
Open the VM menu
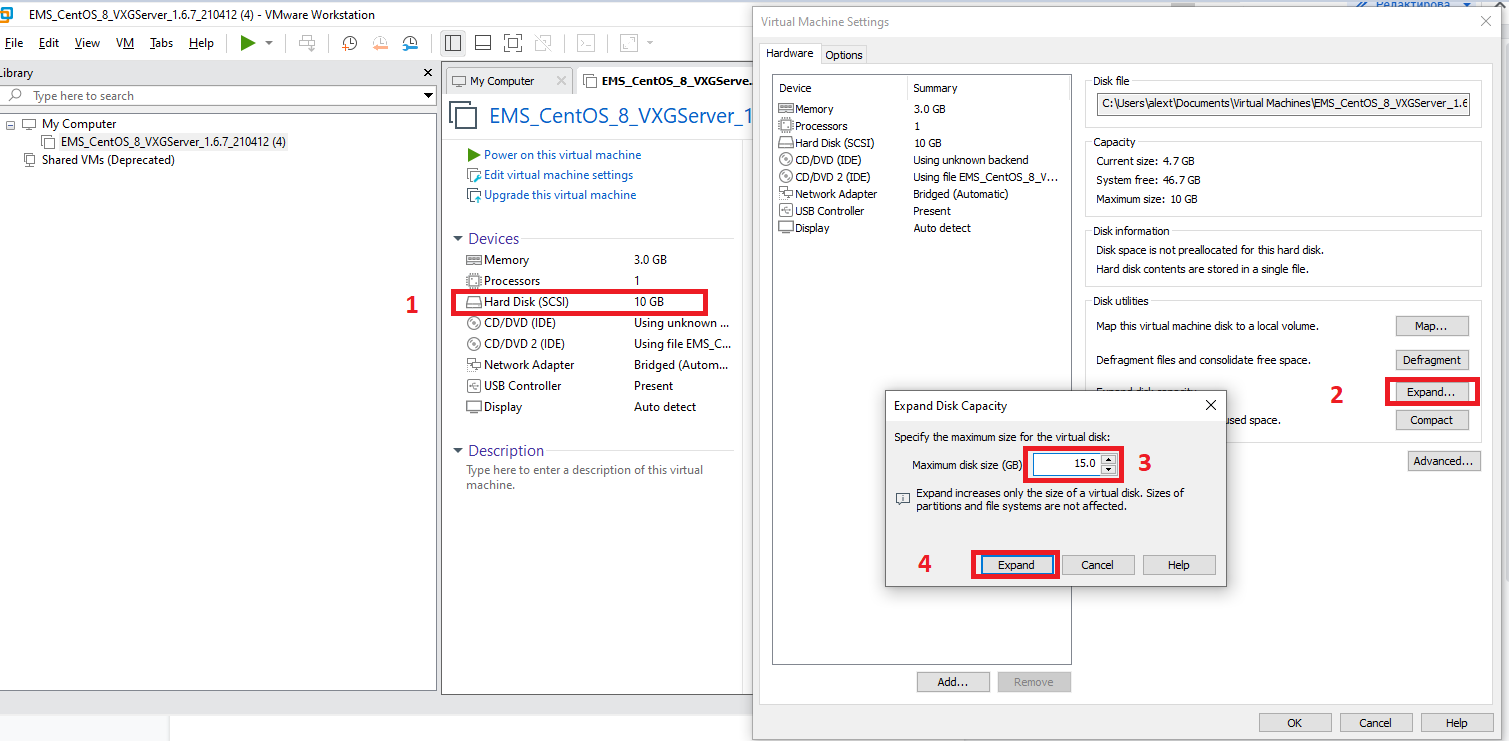124,43
